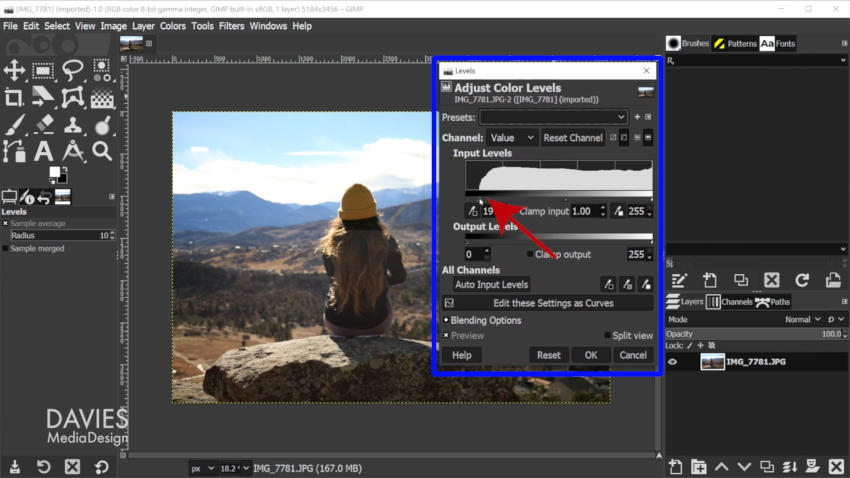850x478 pixels.
Task: Open the Colors menu
Action: coord(172,25)
